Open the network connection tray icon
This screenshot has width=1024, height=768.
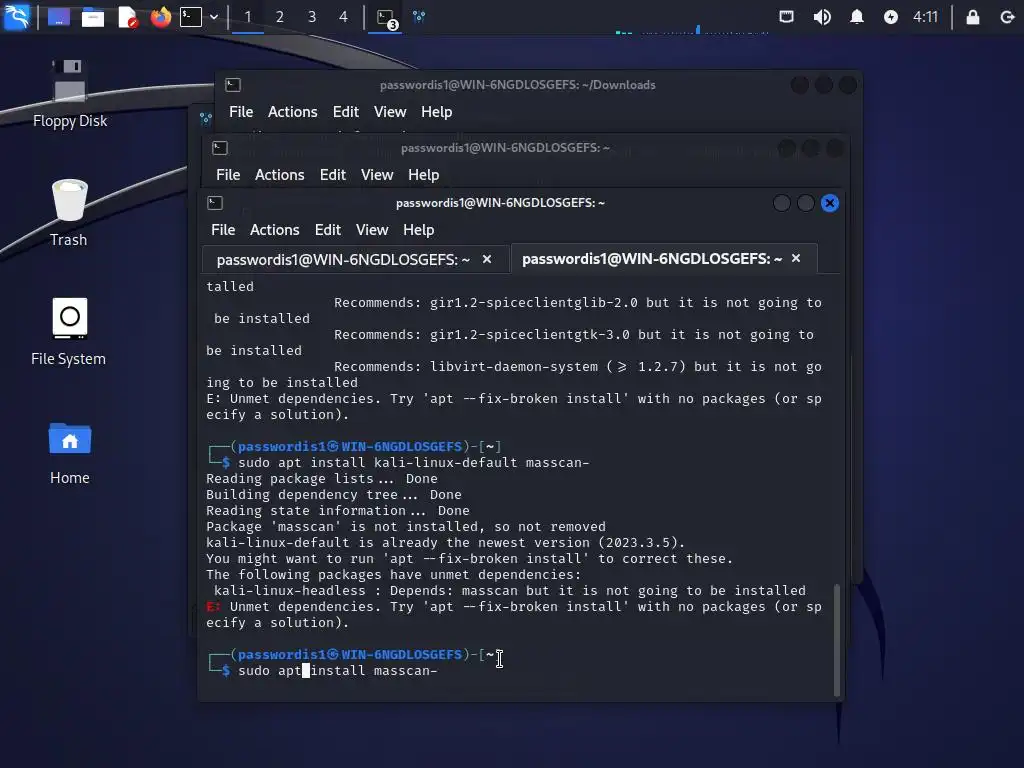pyautogui.click(x=786, y=17)
